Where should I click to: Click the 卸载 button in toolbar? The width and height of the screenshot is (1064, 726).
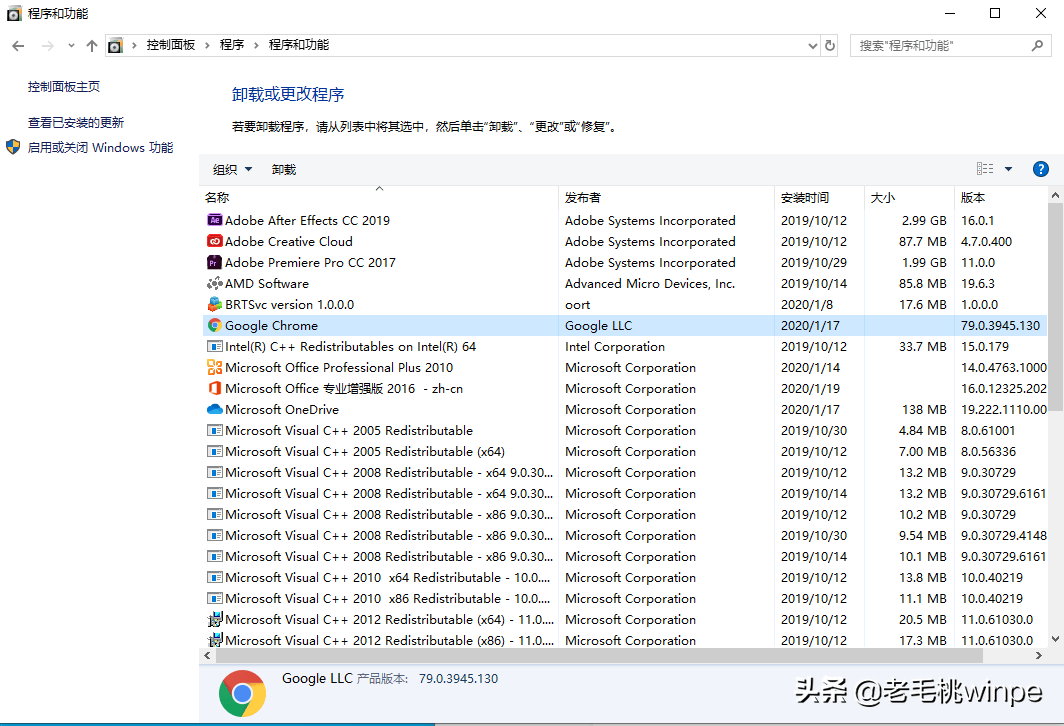click(284, 170)
